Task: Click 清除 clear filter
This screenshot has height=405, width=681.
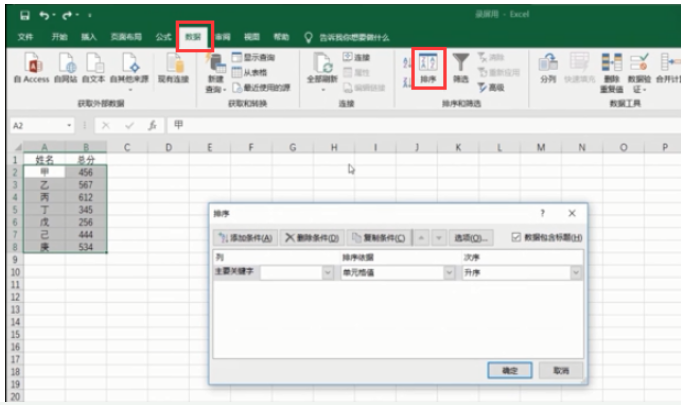Action: [x=491, y=57]
